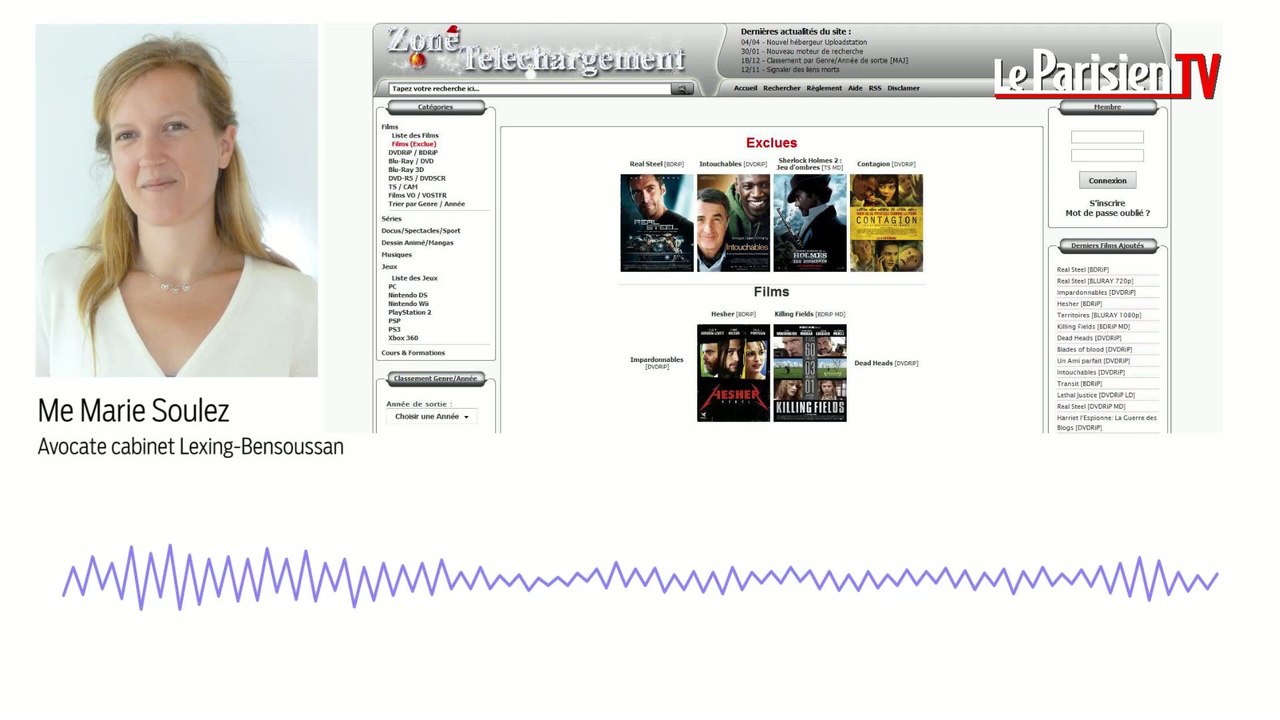Viewport: 1280px width, 720px height.
Task: Click the magnifier search button
Action: (682, 89)
